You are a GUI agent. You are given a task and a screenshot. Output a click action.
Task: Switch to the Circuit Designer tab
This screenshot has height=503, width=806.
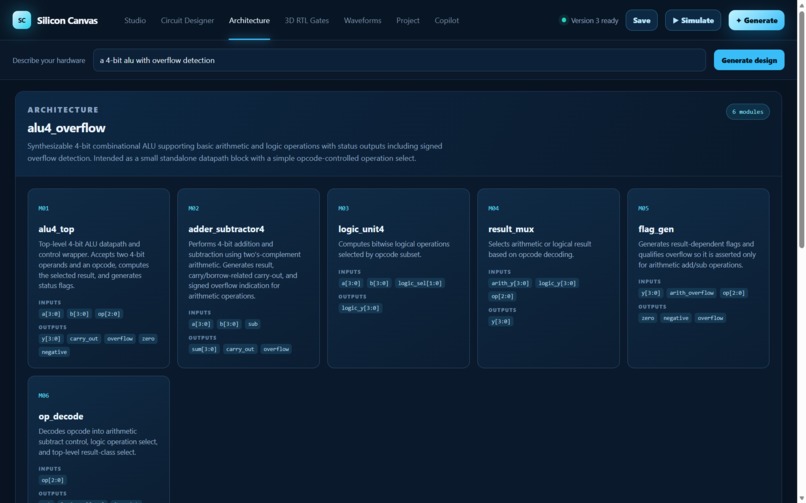(x=187, y=21)
